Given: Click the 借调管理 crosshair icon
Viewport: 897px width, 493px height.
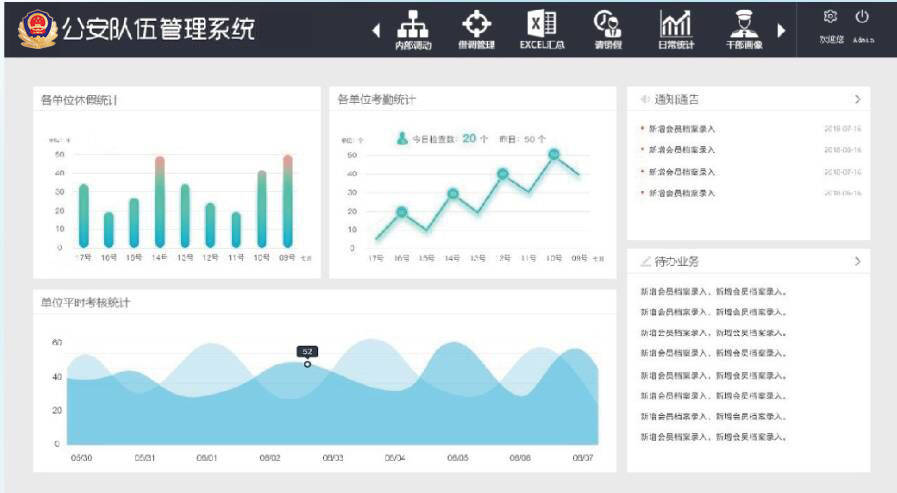Looking at the screenshot, I should pyautogui.click(x=476, y=24).
